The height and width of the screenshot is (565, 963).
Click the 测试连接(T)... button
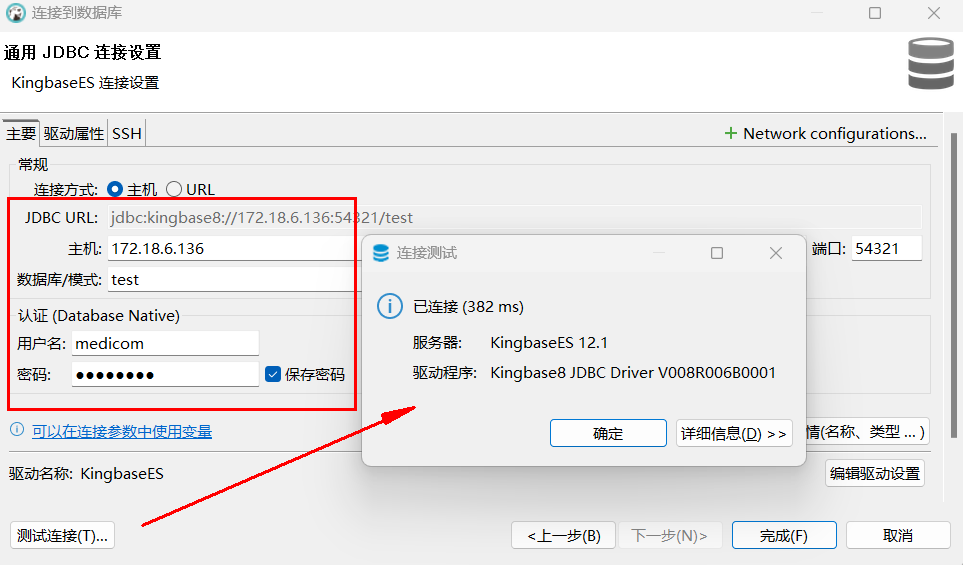[62, 536]
